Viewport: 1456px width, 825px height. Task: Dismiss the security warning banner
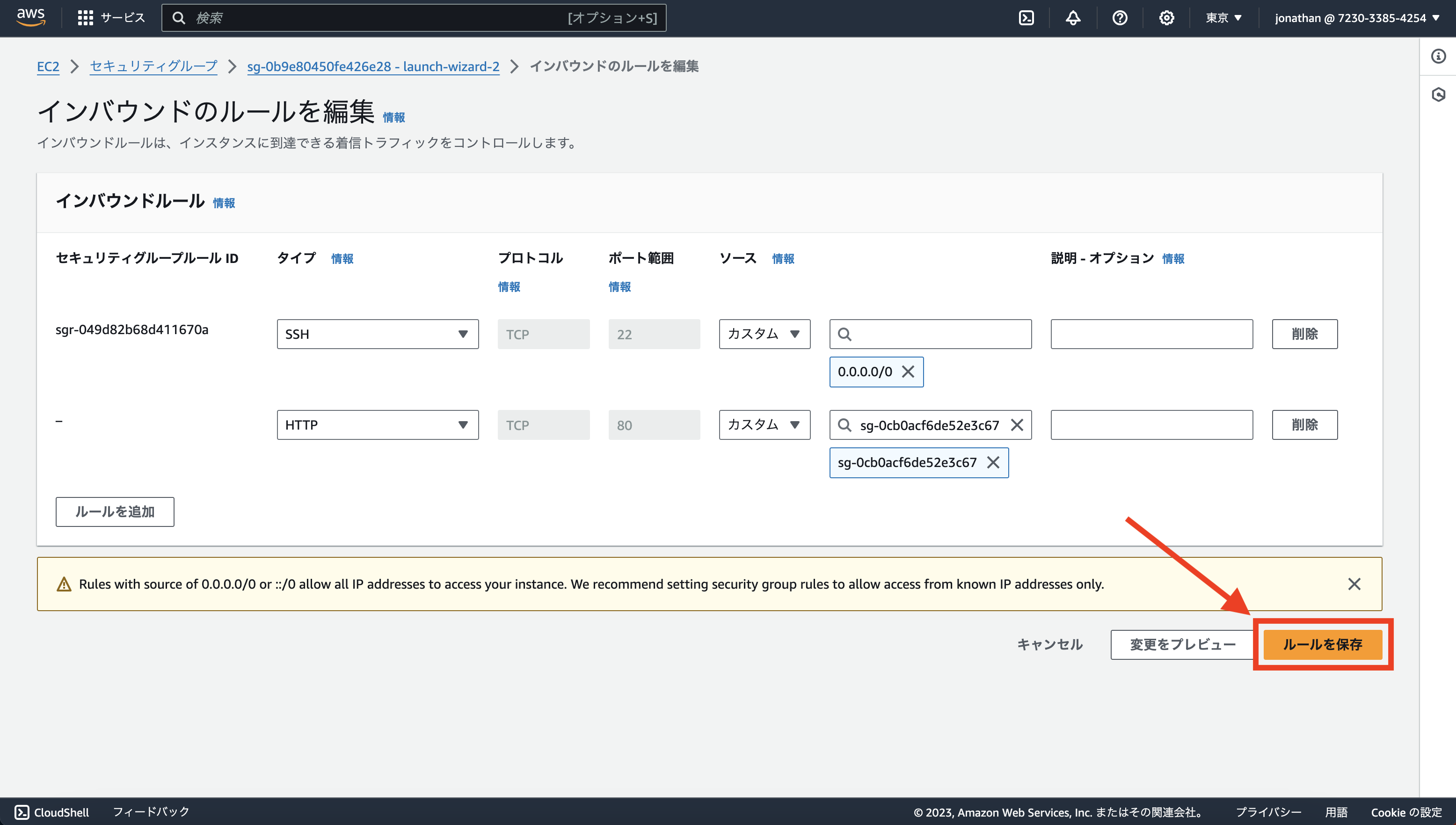[1354, 584]
